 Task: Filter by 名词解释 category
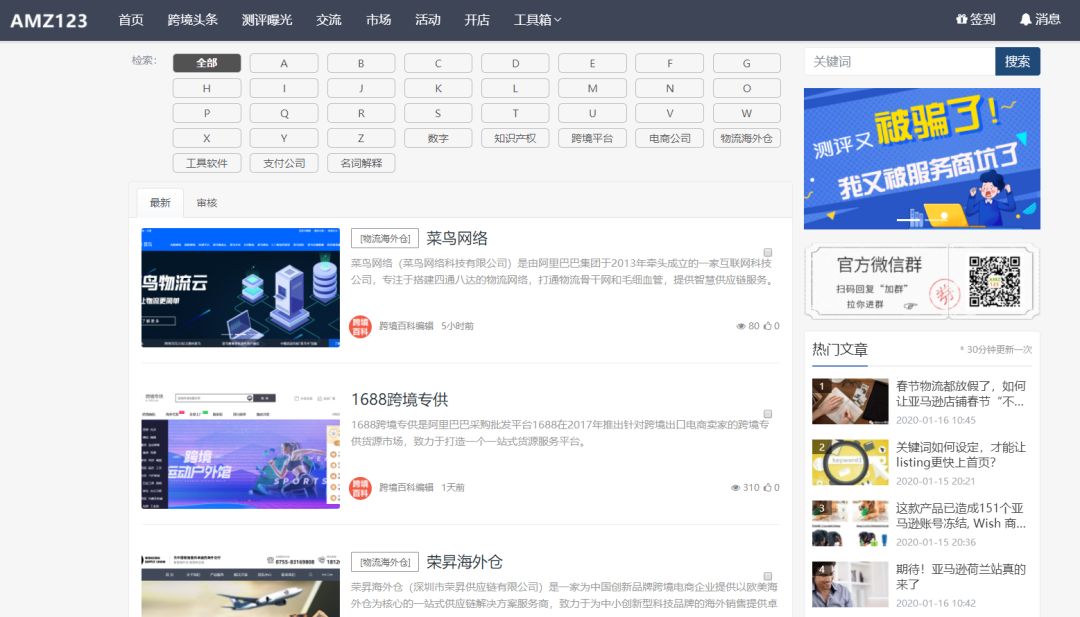pos(361,163)
